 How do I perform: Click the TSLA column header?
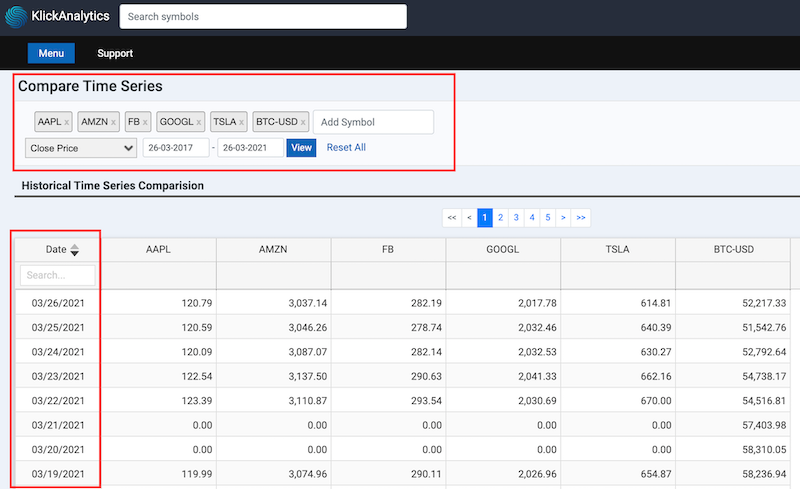coord(617,250)
